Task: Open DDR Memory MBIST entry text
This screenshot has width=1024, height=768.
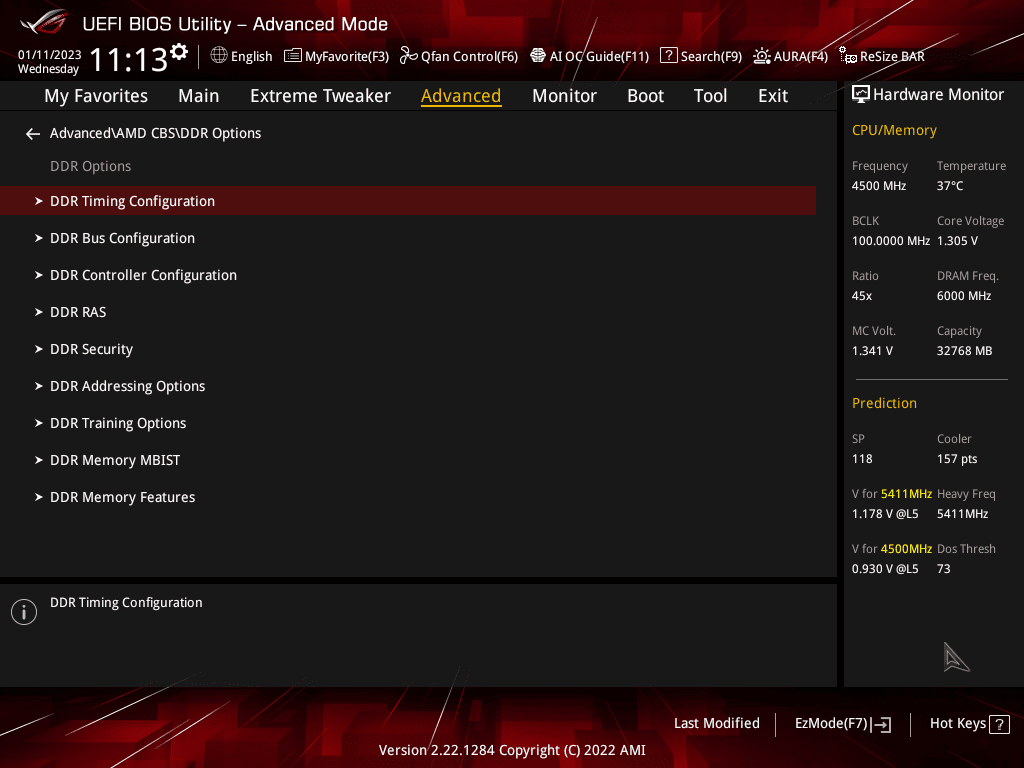Action: tap(115, 460)
